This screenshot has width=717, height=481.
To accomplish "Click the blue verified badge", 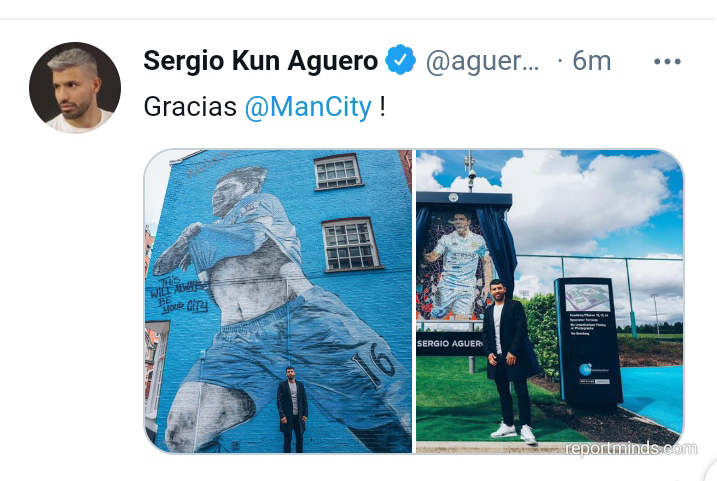I will (400, 60).
